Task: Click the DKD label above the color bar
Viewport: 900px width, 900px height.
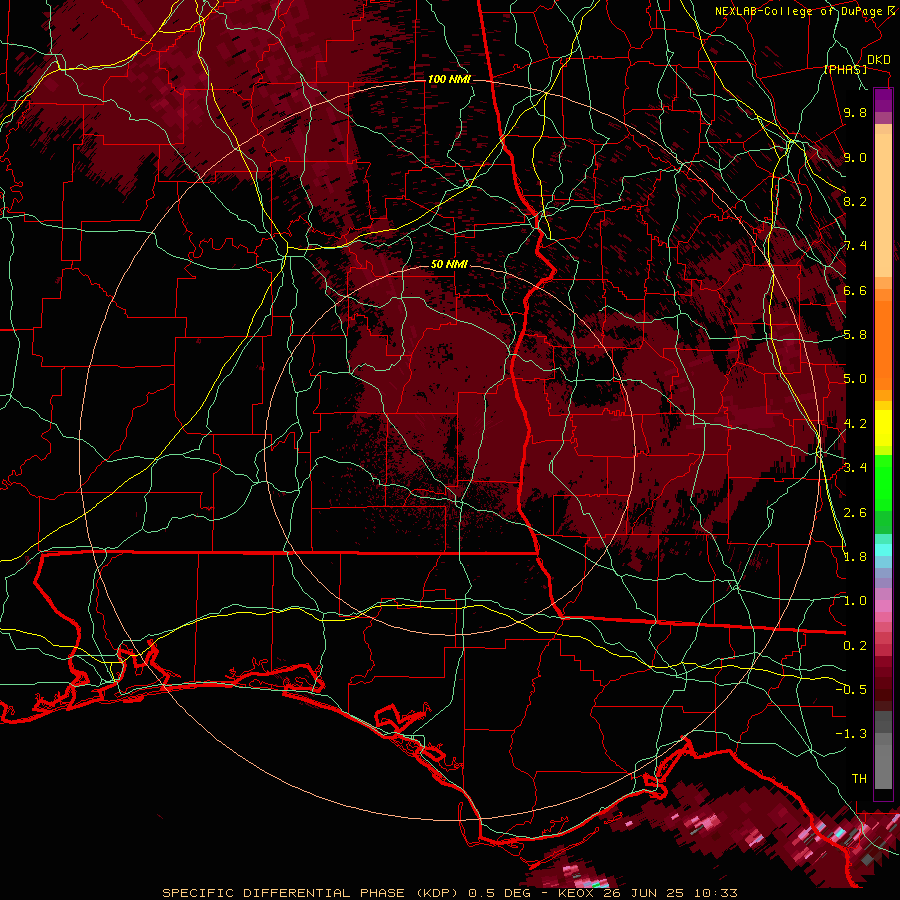Action: coord(878,60)
